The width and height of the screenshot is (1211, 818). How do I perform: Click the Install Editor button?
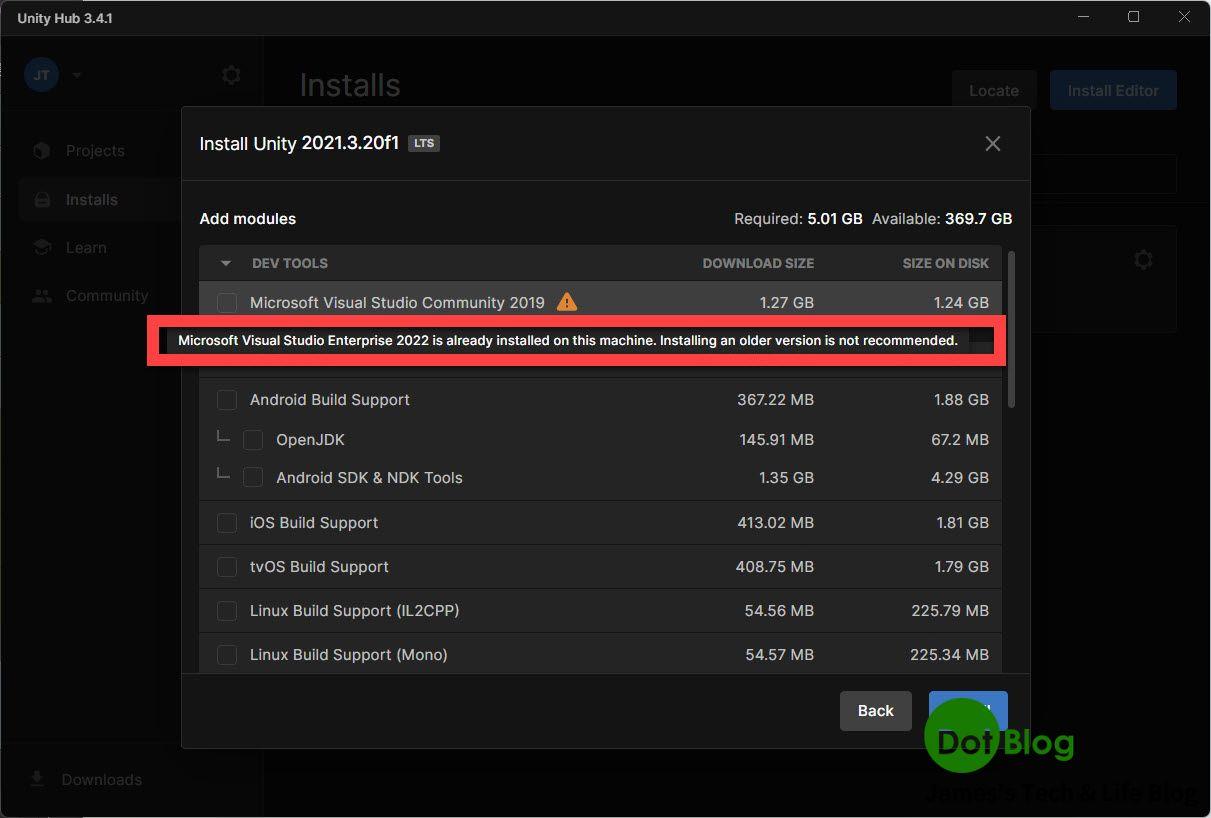click(x=1112, y=90)
